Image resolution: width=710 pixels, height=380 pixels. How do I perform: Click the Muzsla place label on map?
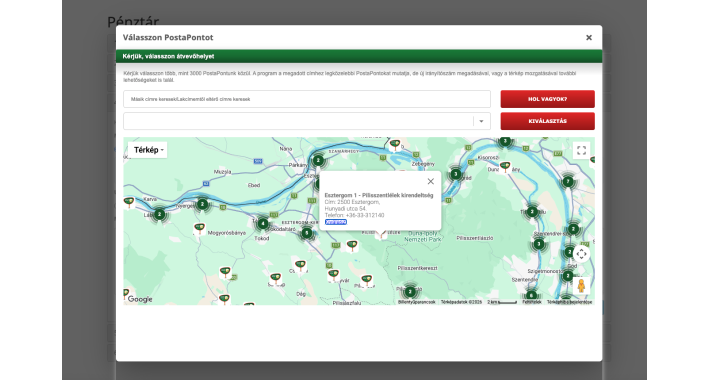coord(222,172)
